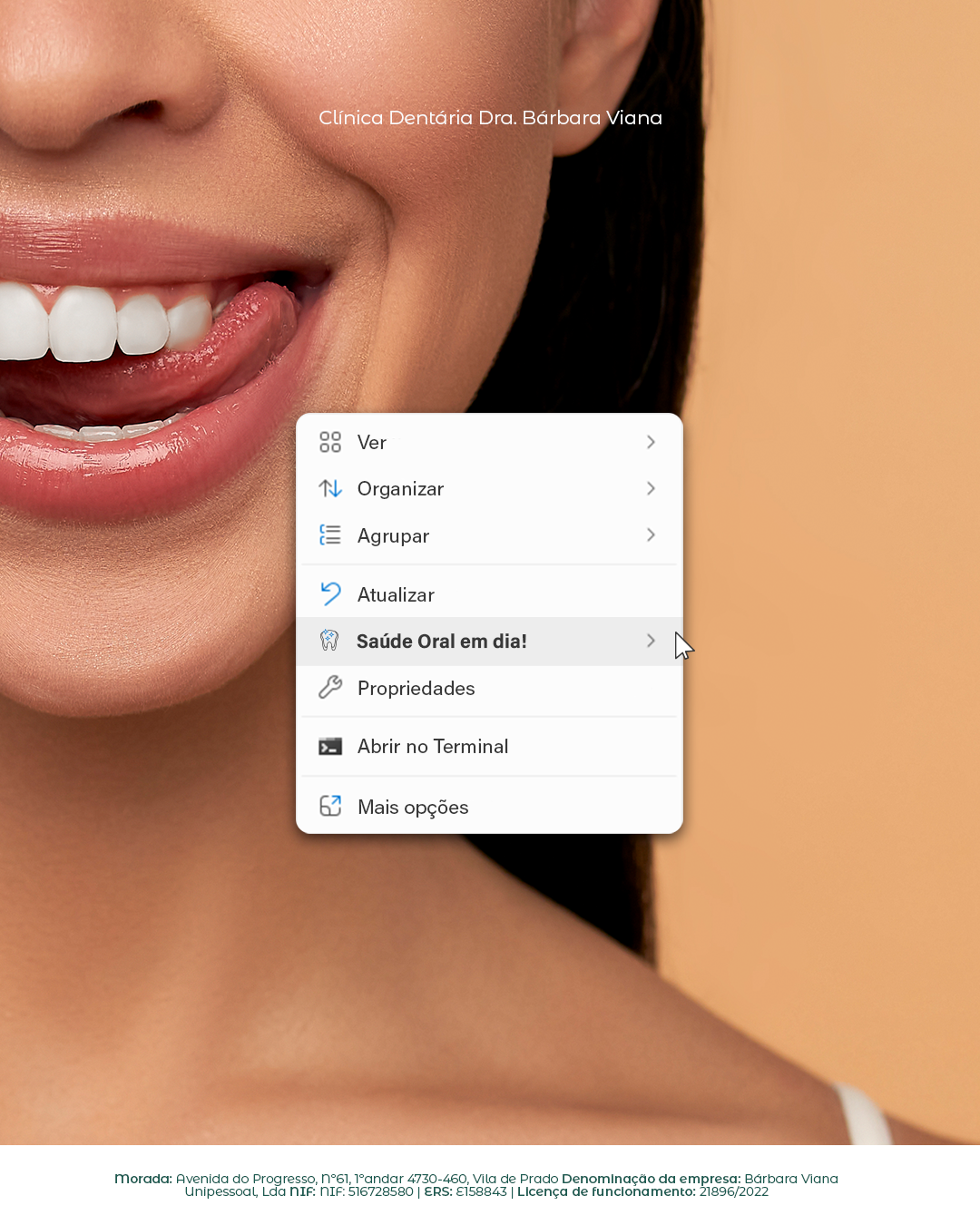
Task: Click the expand icon beside Mais opções
Action: point(330,806)
